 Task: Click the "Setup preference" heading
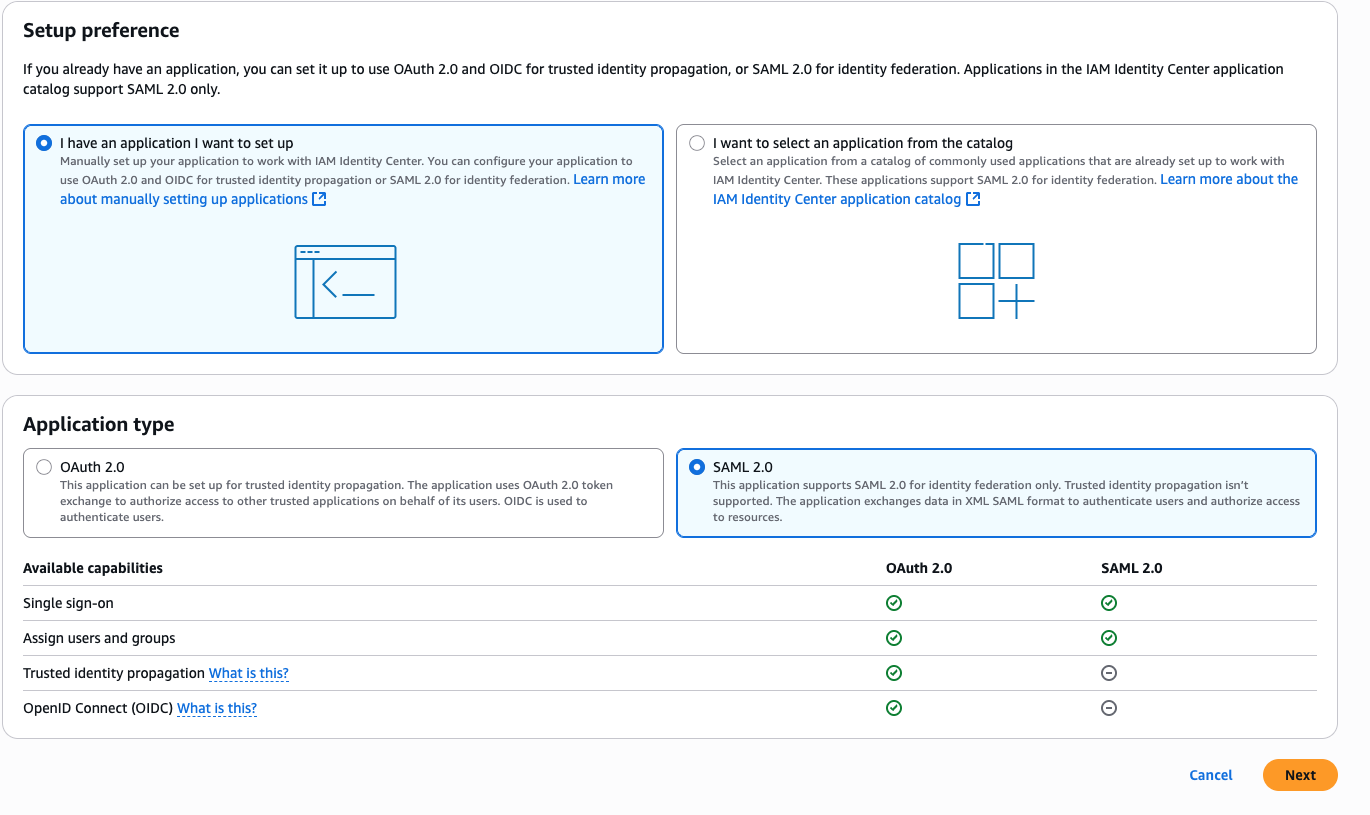tap(101, 30)
